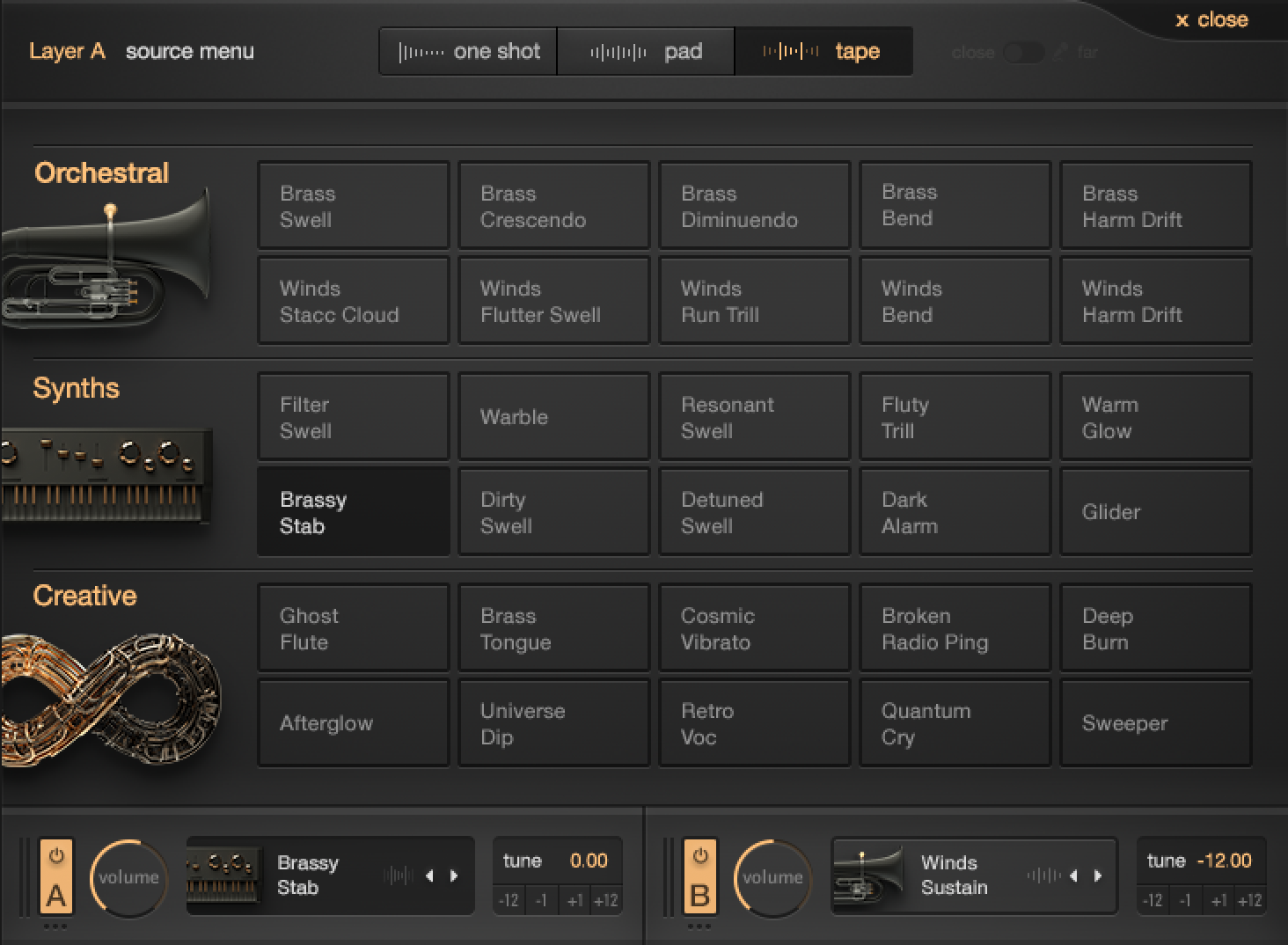
Task: Click the -12 tune button for Layer B
Action: pyautogui.click(x=1153, y=900)
